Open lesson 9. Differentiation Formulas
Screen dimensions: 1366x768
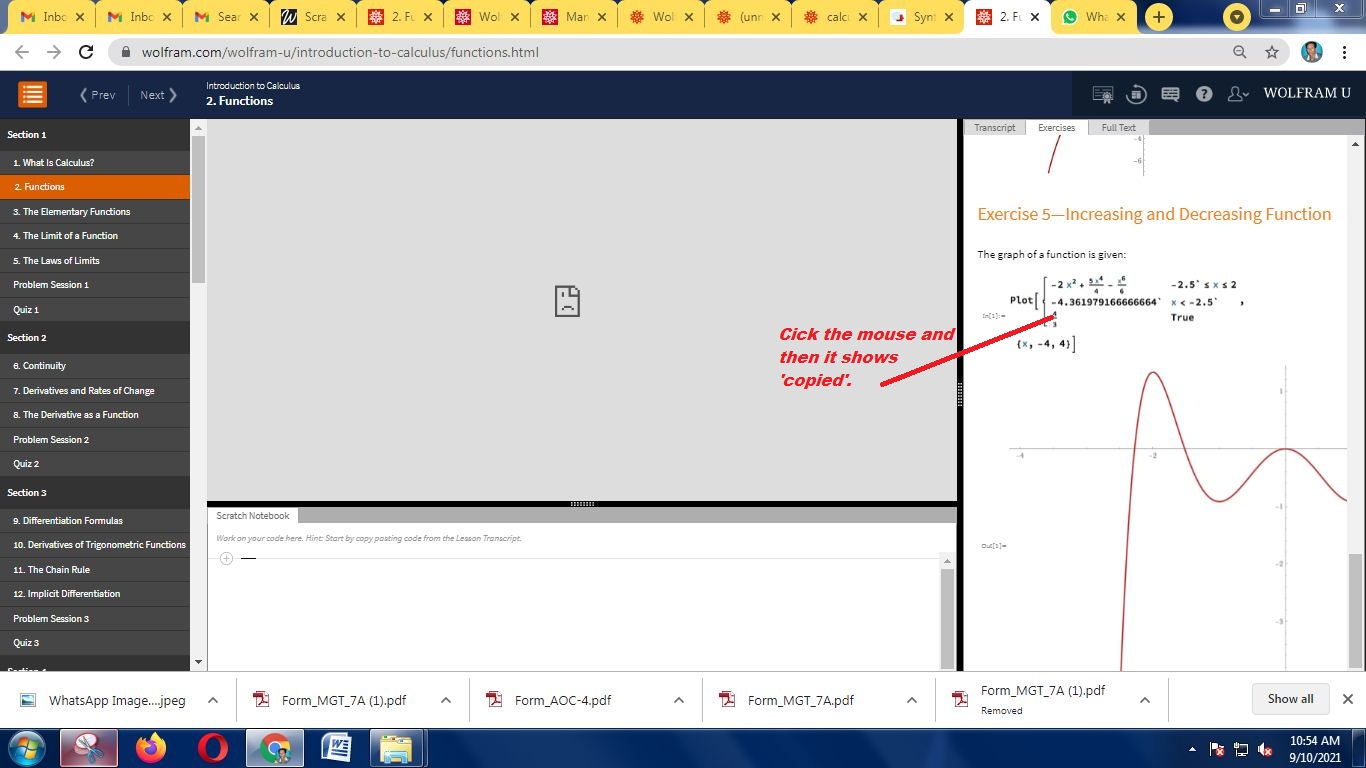point(95,521)
